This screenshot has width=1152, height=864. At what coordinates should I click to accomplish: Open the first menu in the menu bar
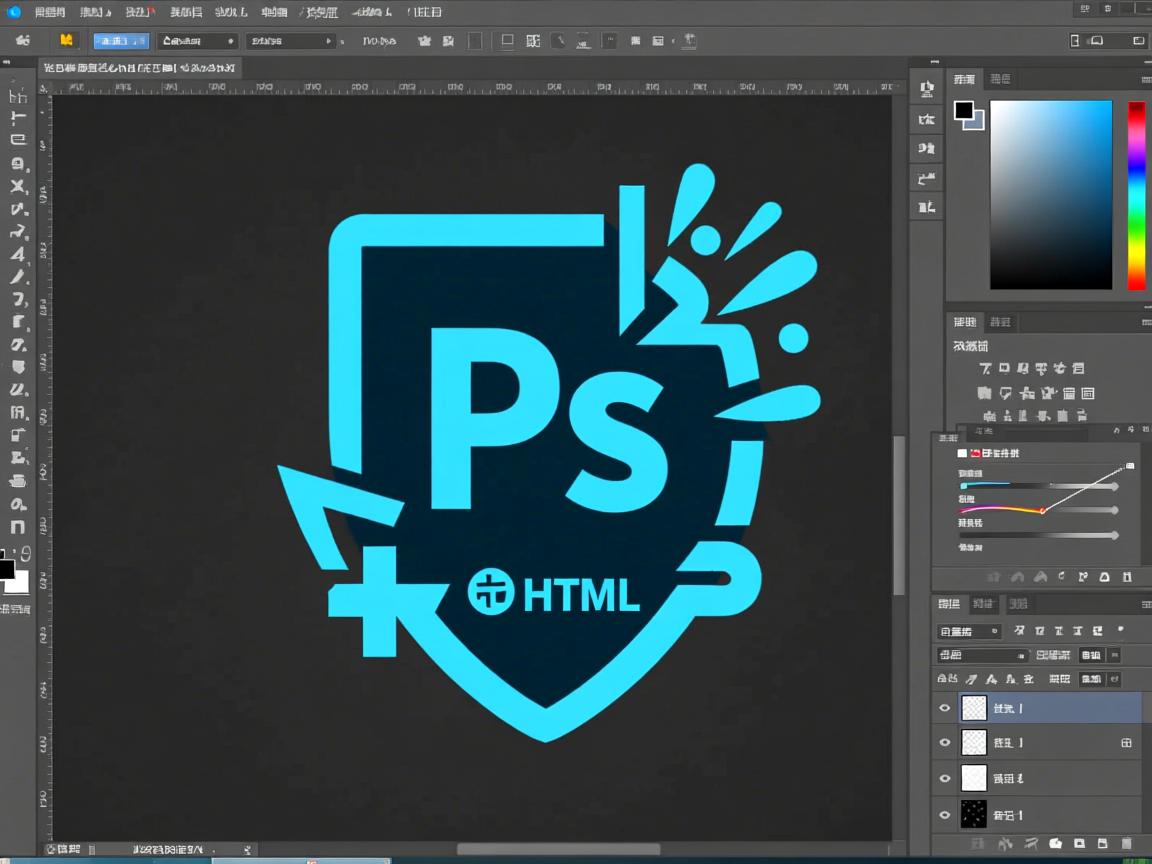pos(49,12)
